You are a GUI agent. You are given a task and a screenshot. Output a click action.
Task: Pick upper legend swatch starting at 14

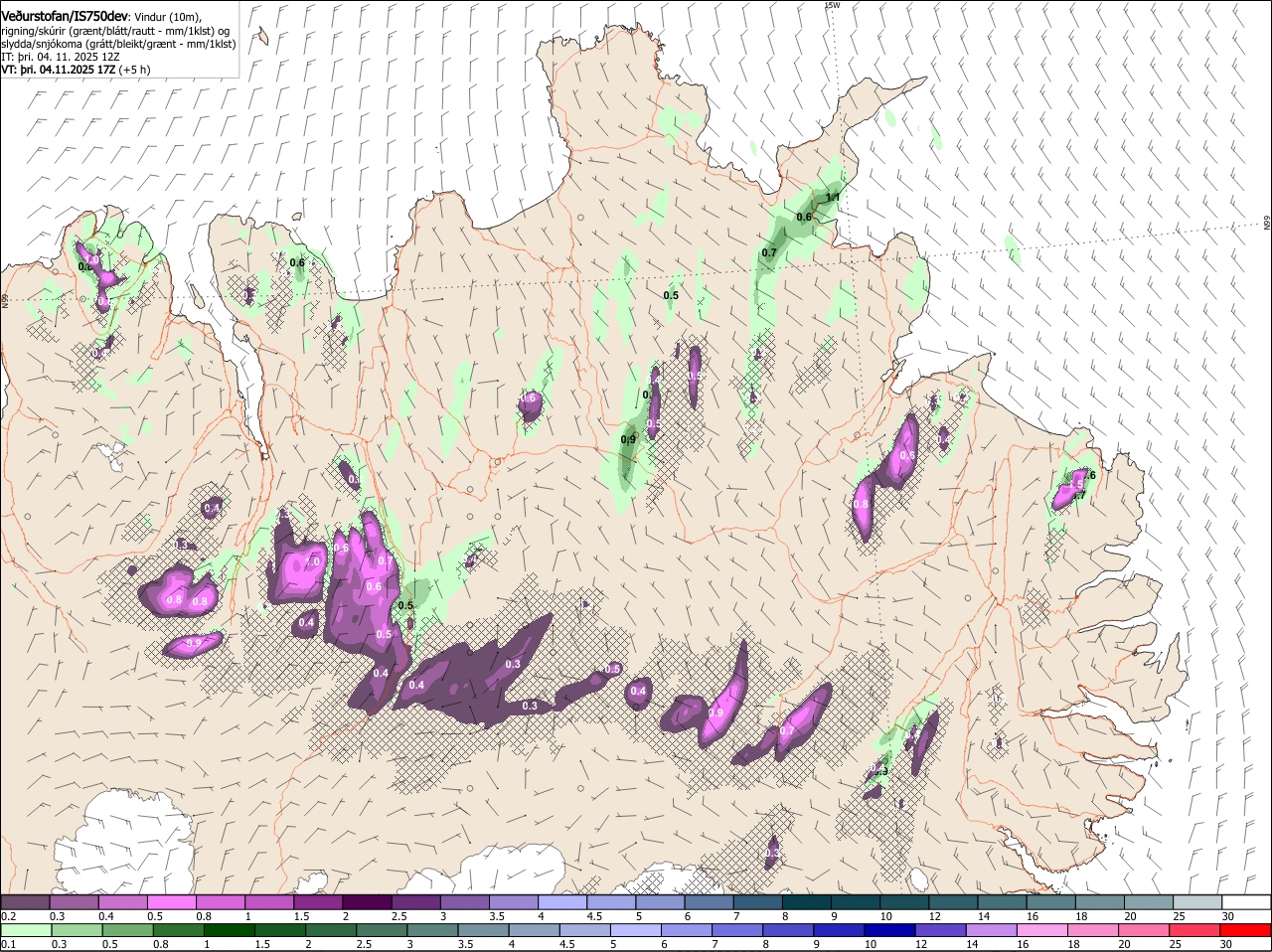click(1003, 902)
